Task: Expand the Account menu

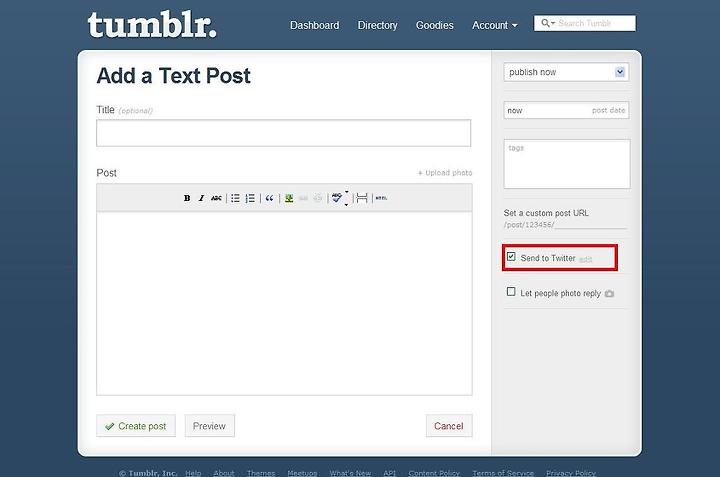Action: (495, 25)
